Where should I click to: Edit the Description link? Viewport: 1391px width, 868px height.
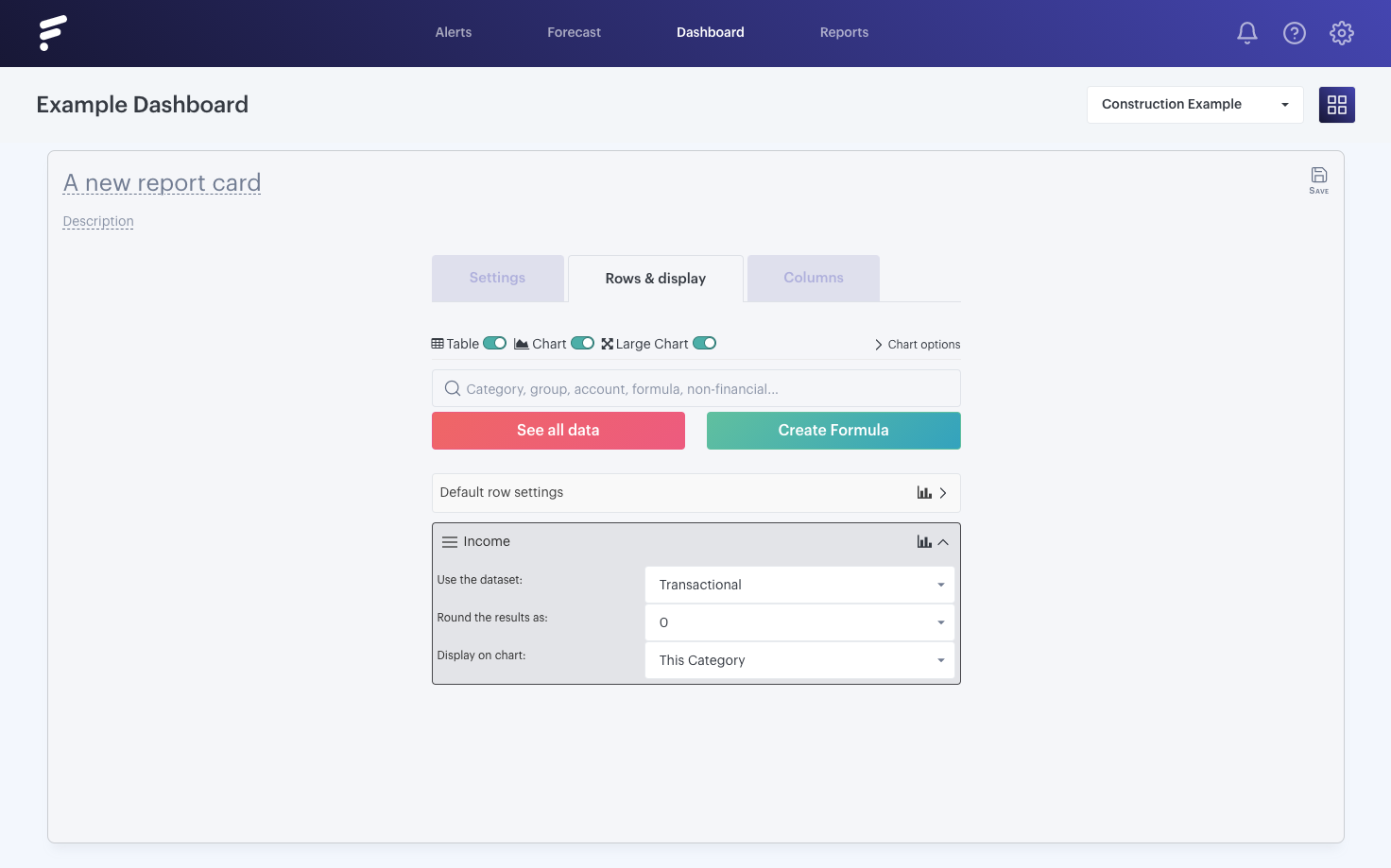click(x=98, y=221)
